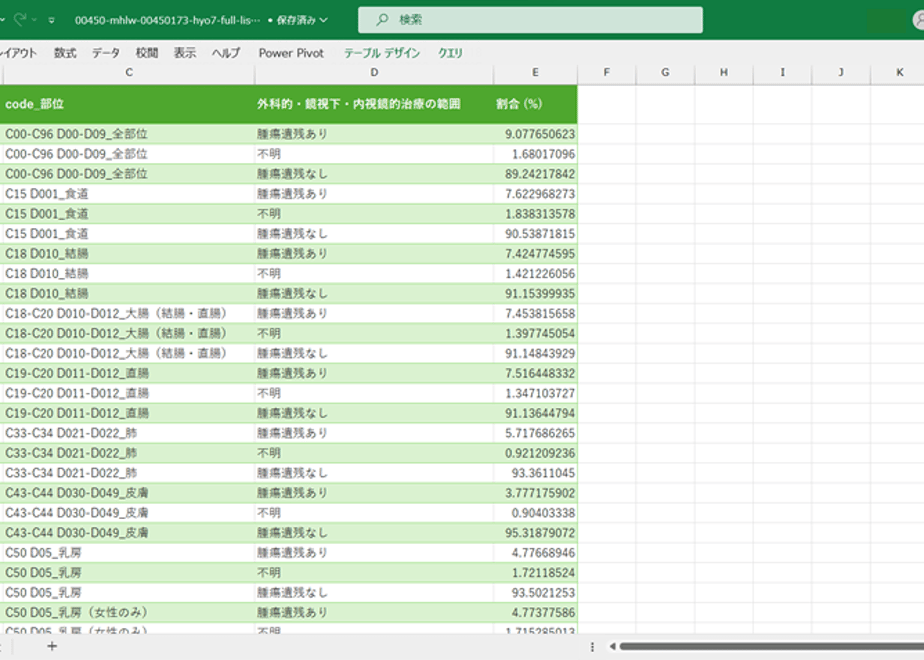Image resolution: width=924 pixels, height=660 pixels.
Task: Click 不明 cell in C43-C44 皮膚 row
Action: coord(374,513)
